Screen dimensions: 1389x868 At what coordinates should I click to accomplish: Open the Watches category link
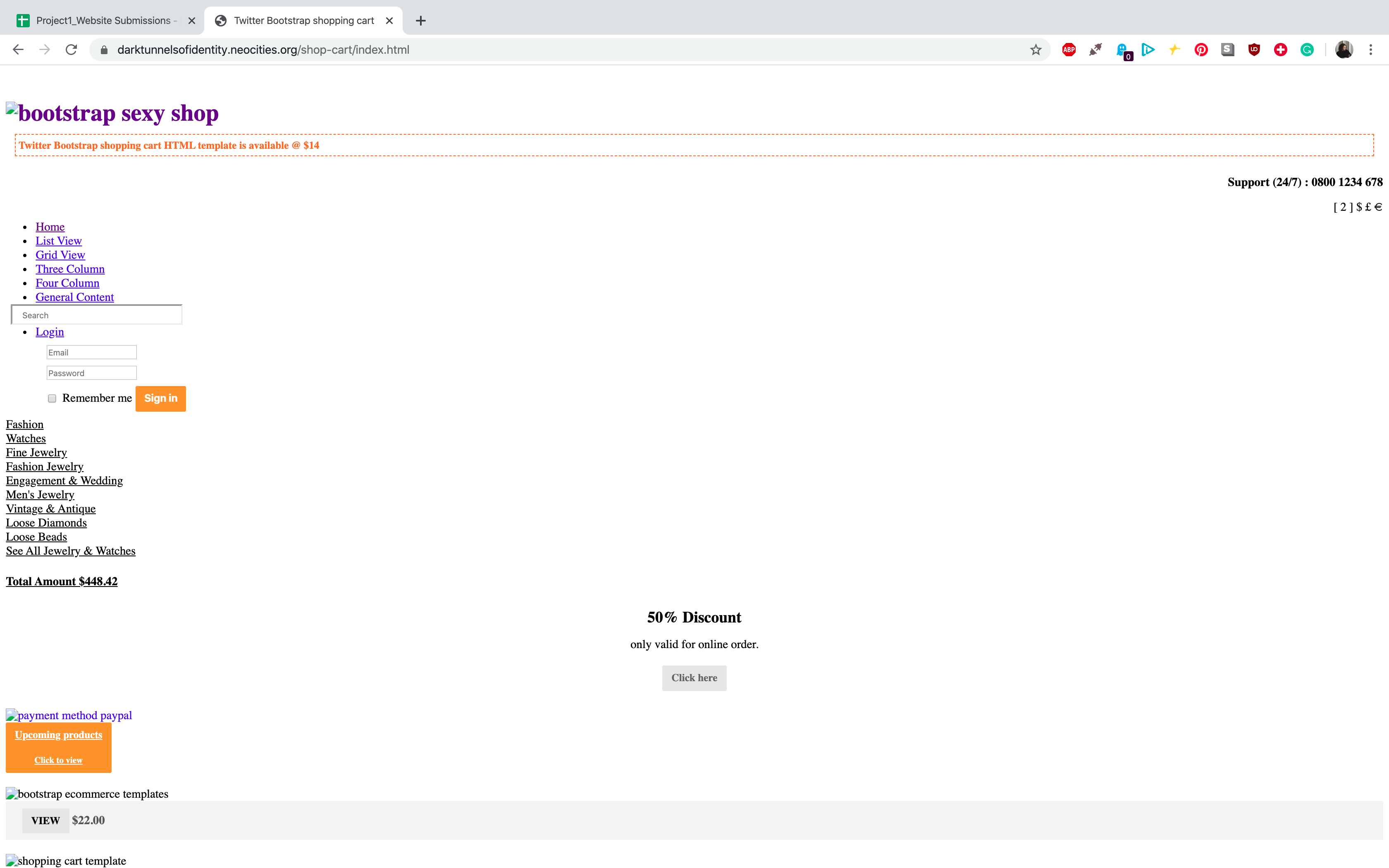click(26, 439)
